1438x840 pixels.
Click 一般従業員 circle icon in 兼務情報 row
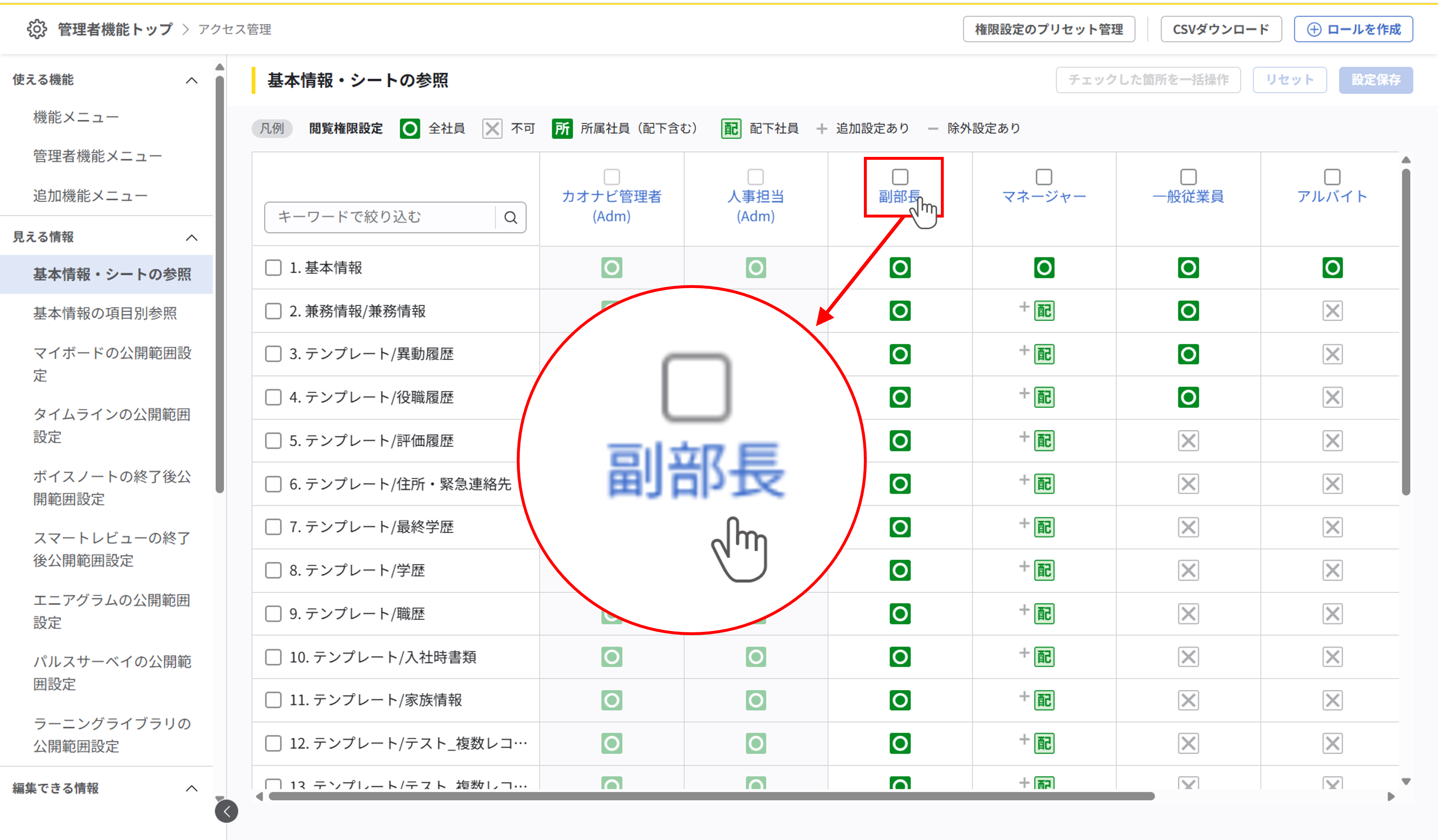tap(1188, 311)
